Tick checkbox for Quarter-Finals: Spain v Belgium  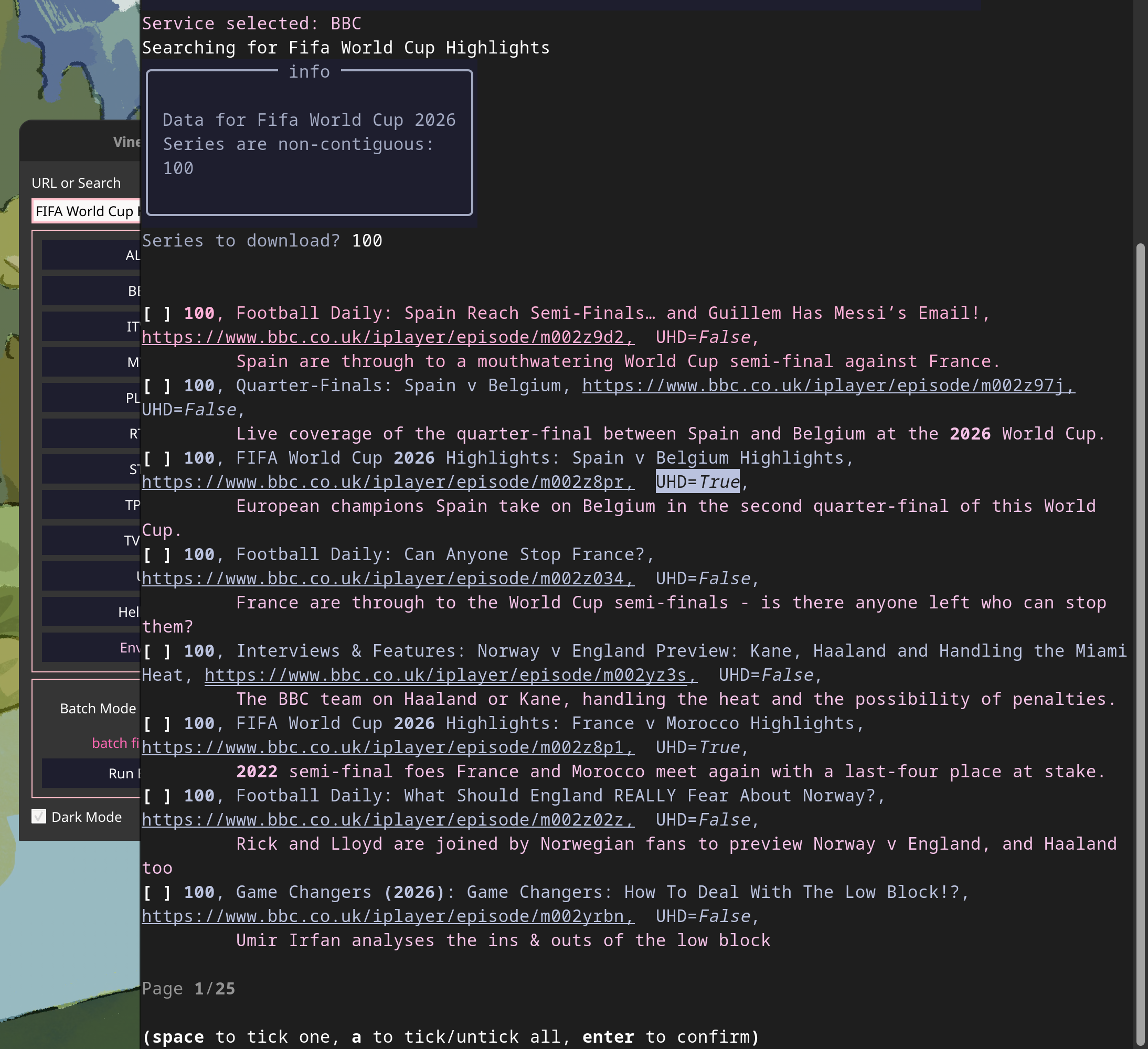tap(156, 386)
